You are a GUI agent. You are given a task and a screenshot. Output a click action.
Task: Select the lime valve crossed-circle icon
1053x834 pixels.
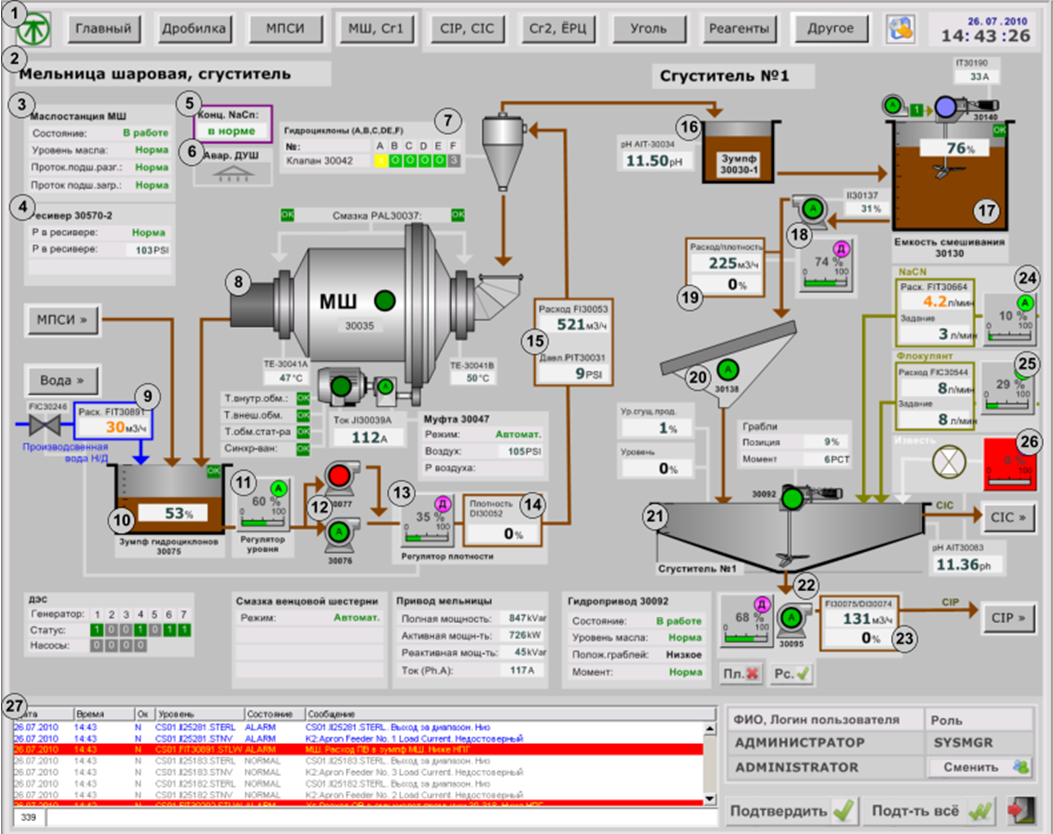[949, 462]
